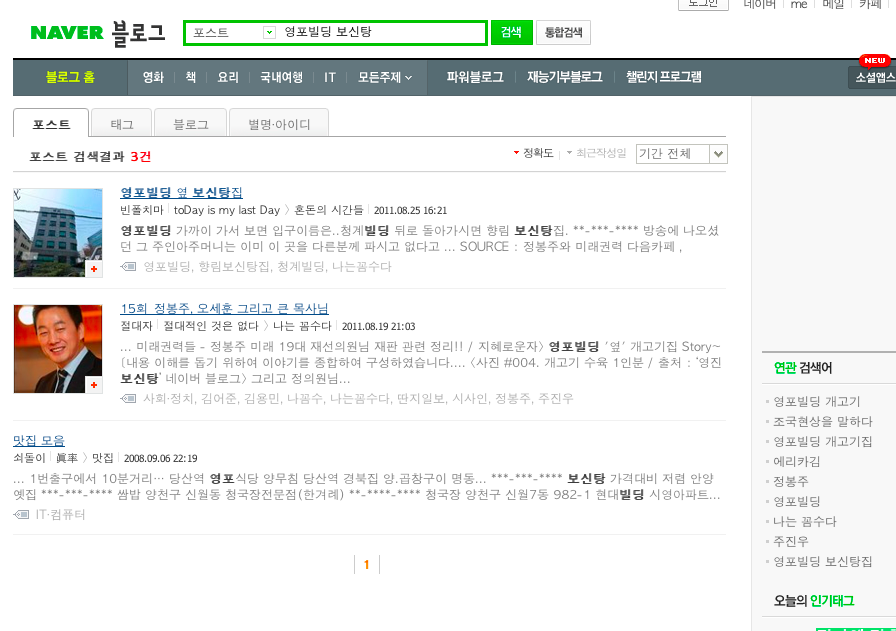The width and height of the screenshot is (896, 631).
Task: Open post 맛집 모음
Action: [39, 441]
